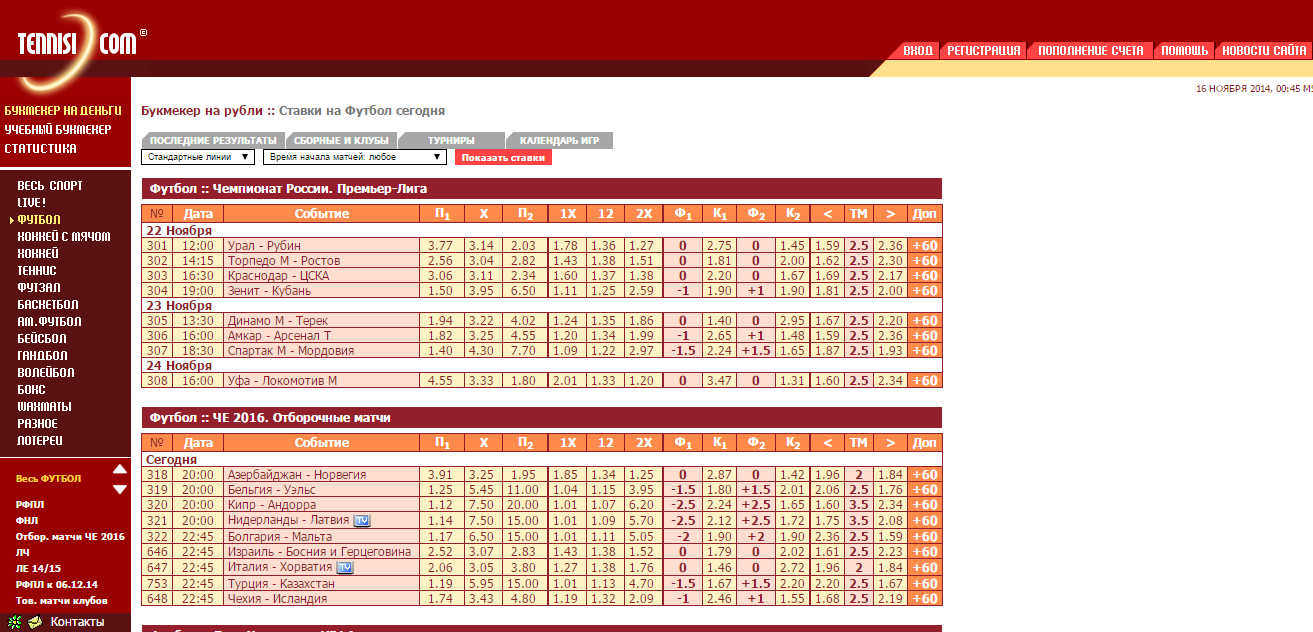Go to Пополнение счета
Viewport: 1313px width, 632px height.
pyautogui.click(x=1090, y=50)
